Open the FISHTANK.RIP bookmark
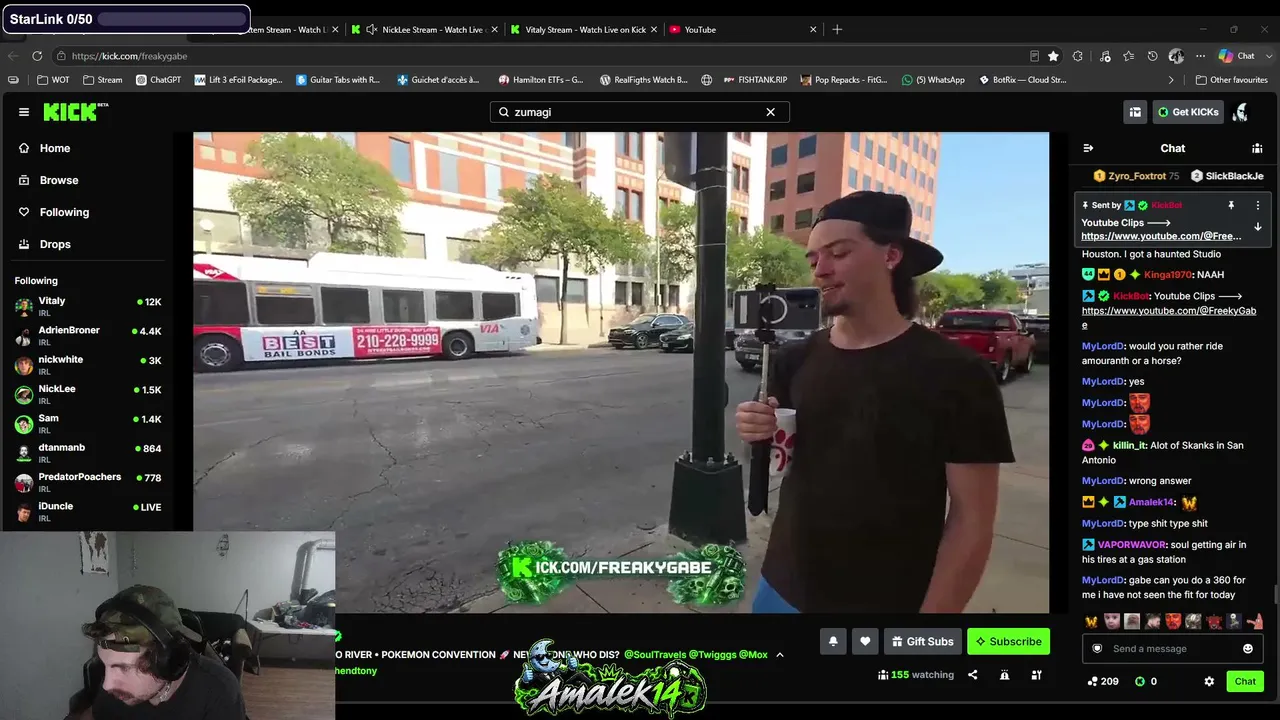Image resolution: width=1280 pixels, height=720 pixels. click(x=755, y=80)
